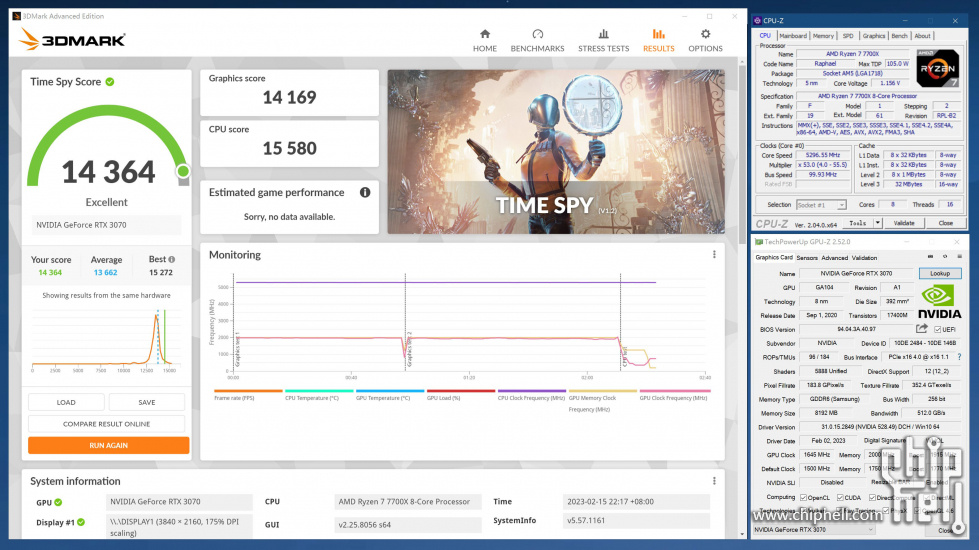Click the score distribution histogram chart
979x550 pixels.
pyautogui.click(x=106, y=340)
